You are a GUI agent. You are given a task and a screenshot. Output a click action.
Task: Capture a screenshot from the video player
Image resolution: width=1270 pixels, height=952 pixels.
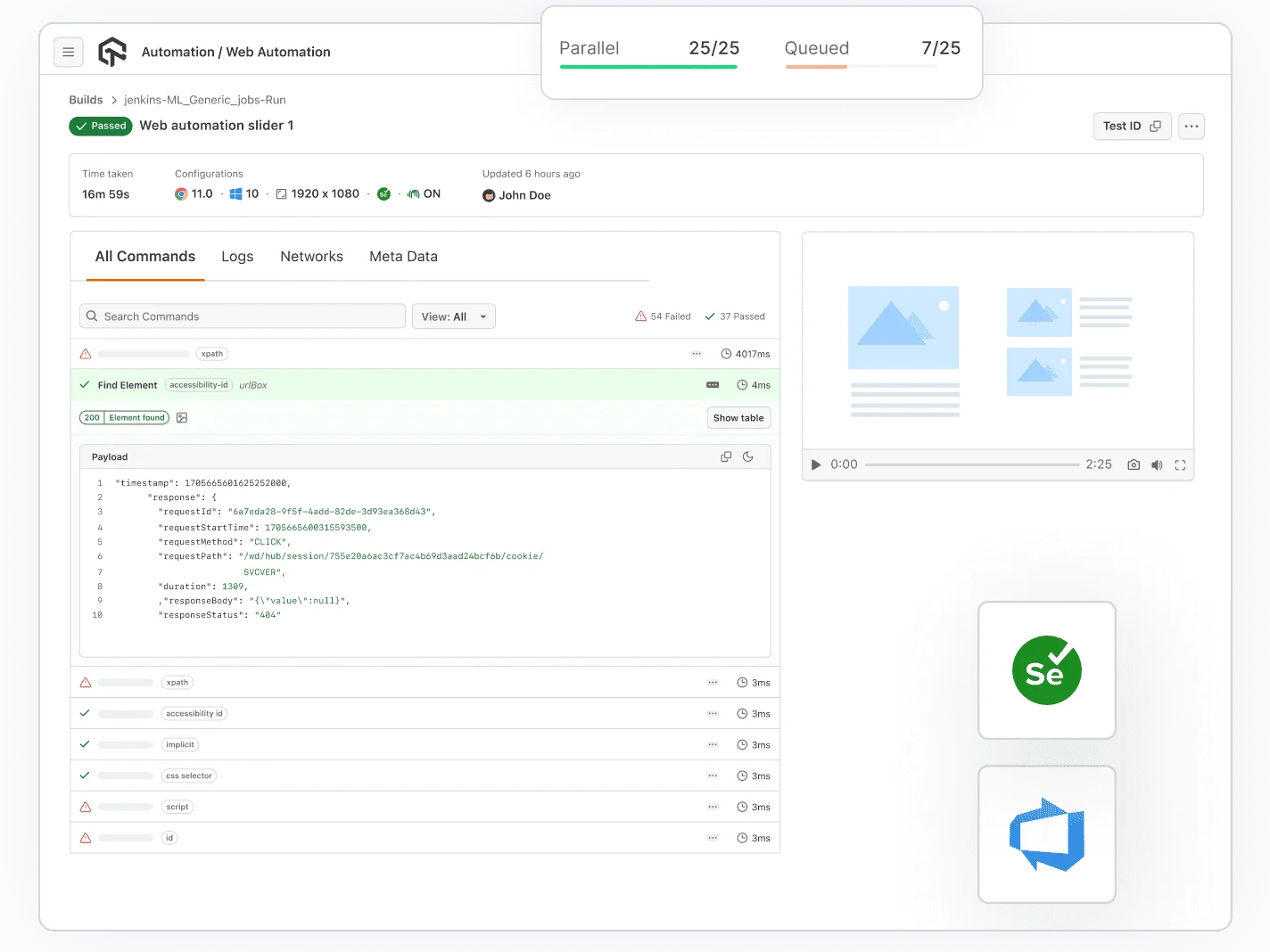tap(1134, 464)
